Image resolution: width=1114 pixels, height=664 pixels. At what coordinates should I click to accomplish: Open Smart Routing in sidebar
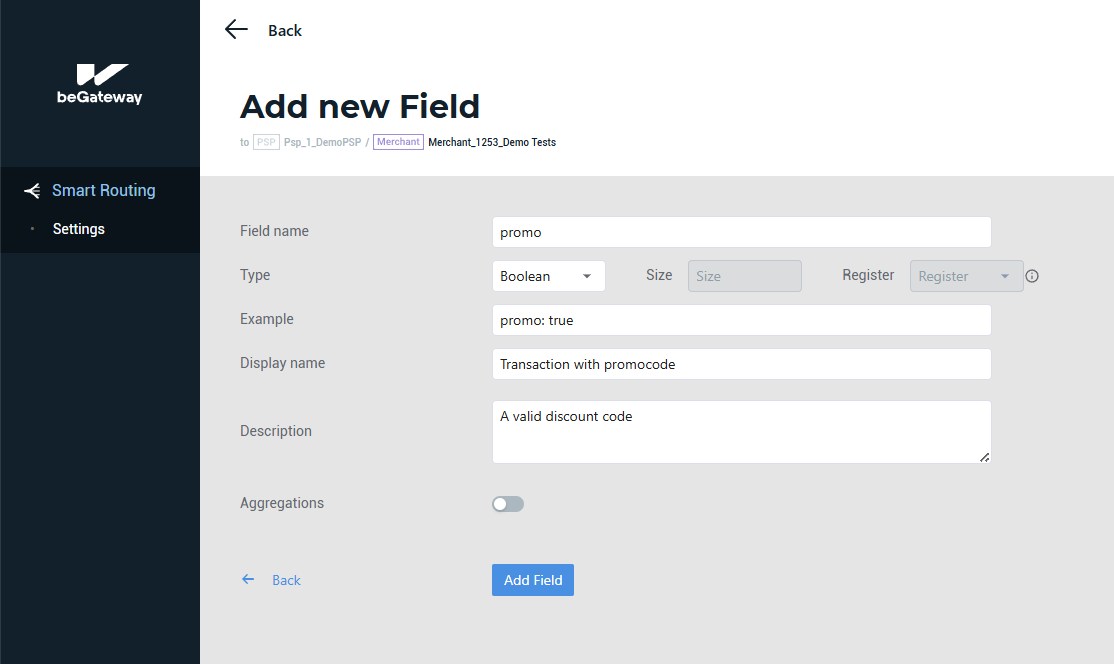[103, 191]
